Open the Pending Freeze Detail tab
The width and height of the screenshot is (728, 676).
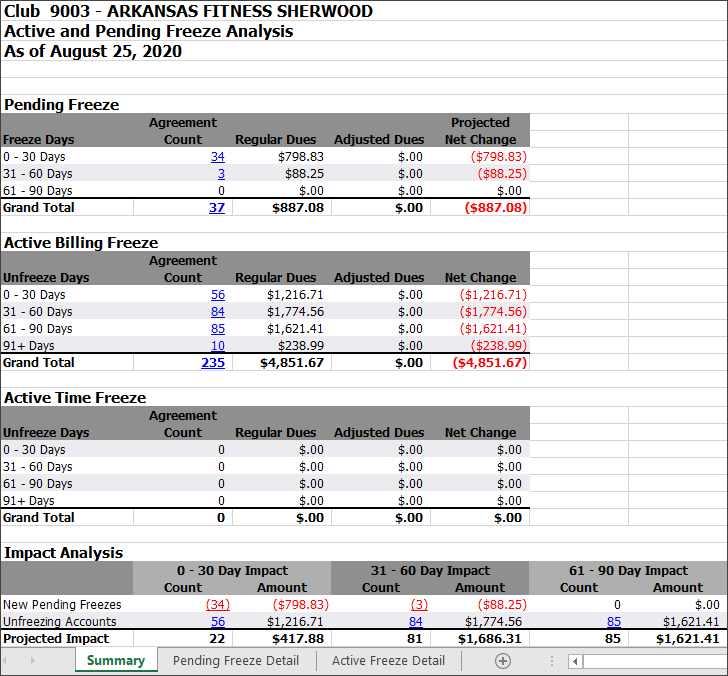[x=236, y=661]
